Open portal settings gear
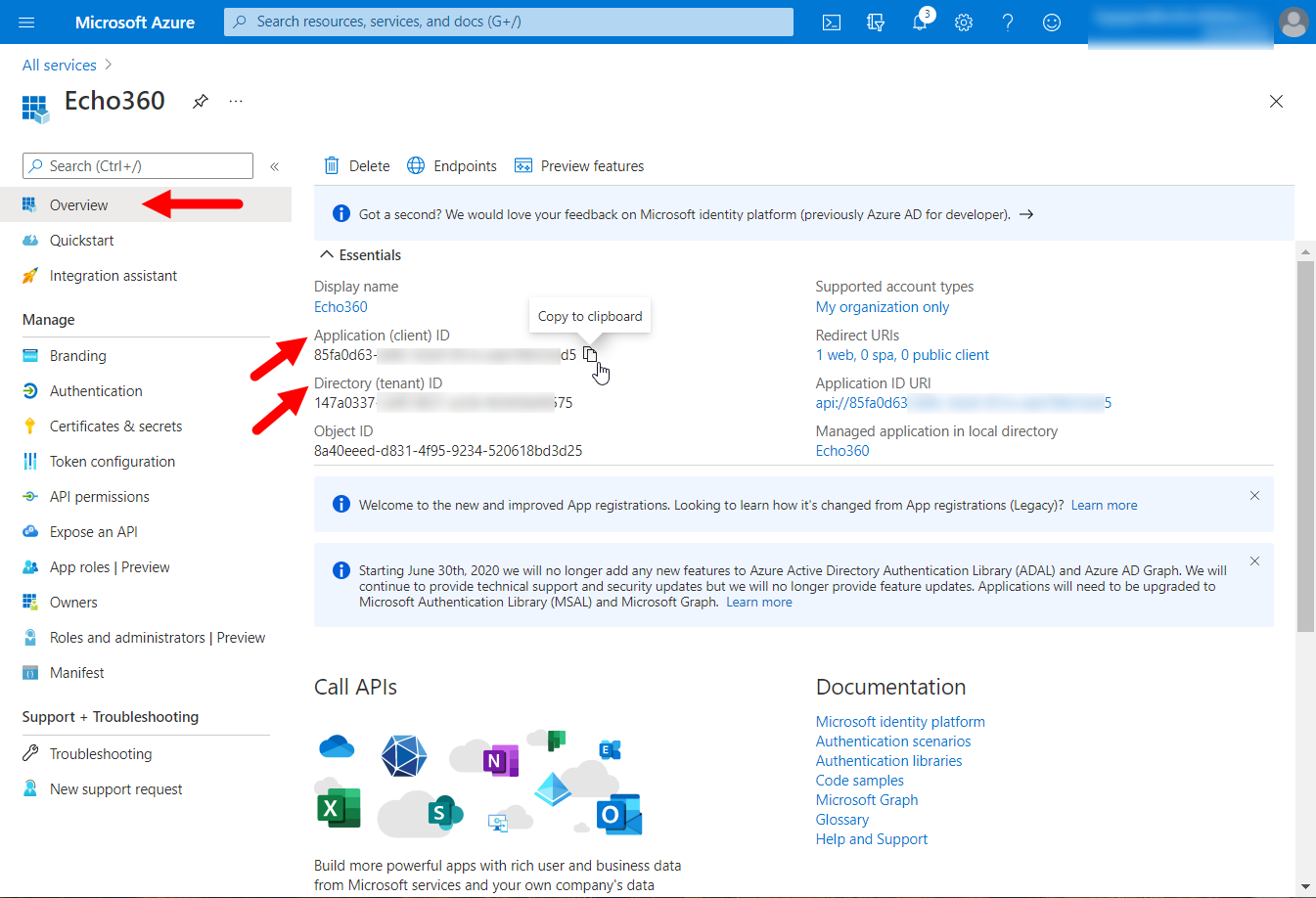The image size is (1316, 898). point(964,22)
